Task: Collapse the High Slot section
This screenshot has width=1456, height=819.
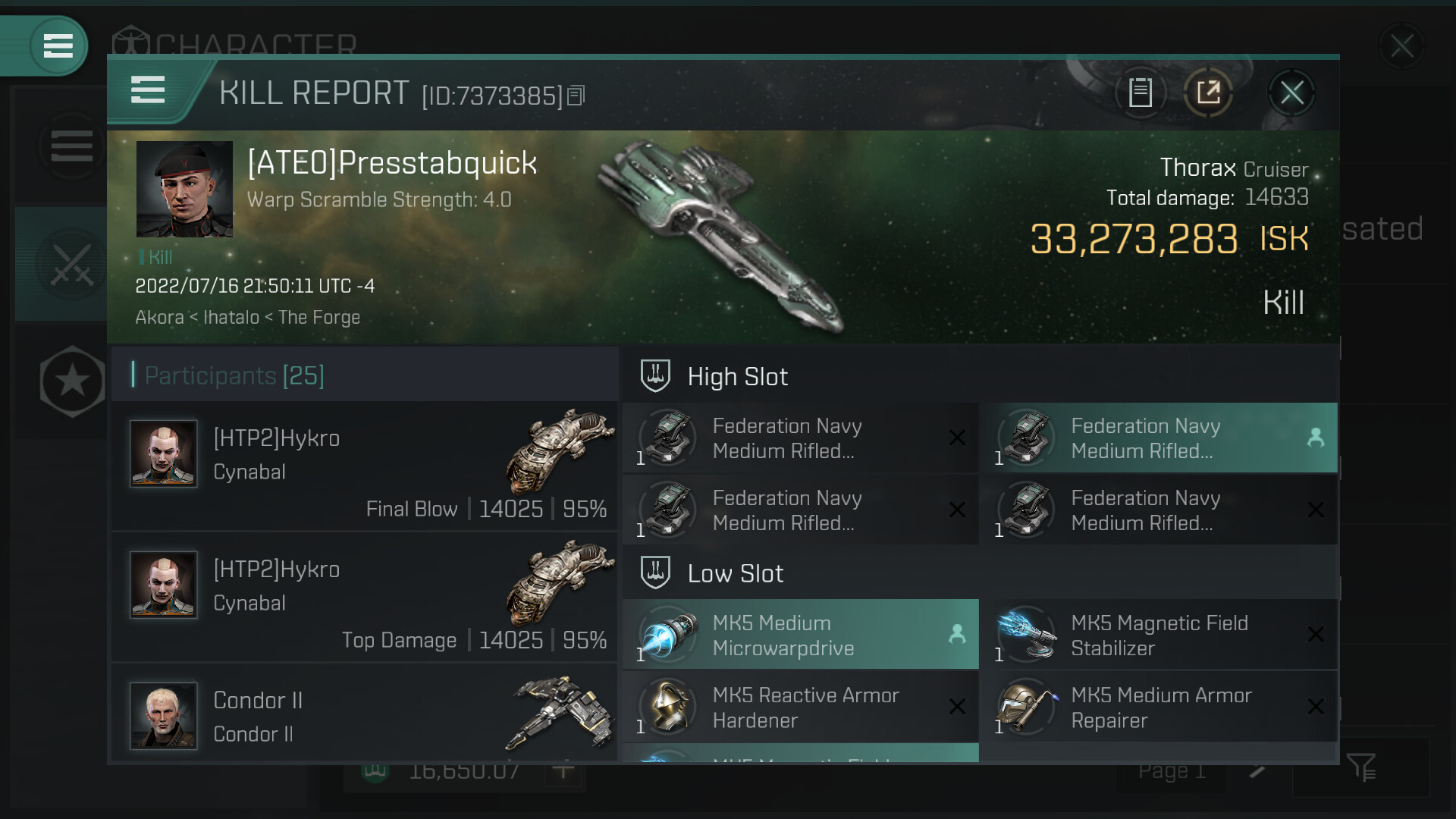Action: click(x=737, y=377)
